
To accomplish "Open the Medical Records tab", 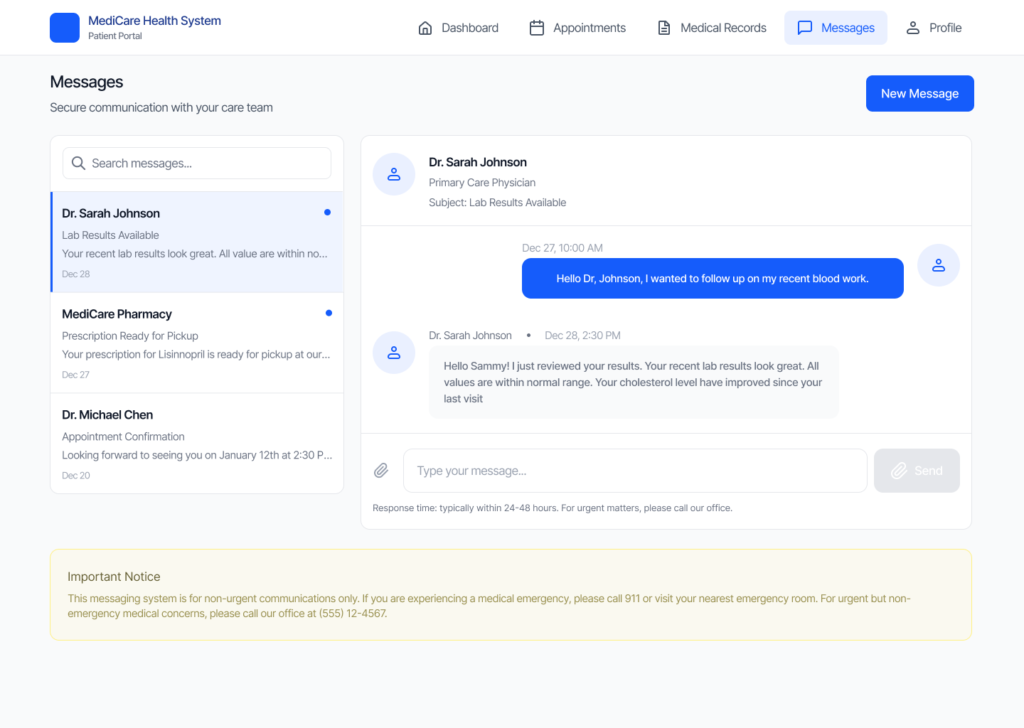I will 711,28.
